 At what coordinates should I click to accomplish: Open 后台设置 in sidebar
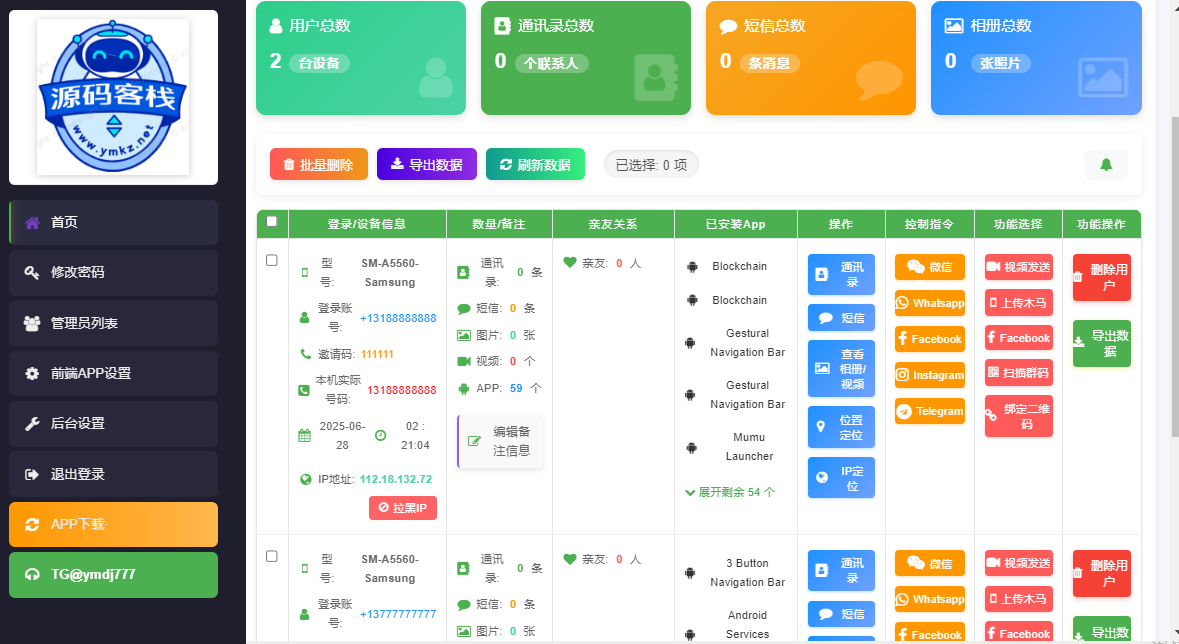[x=114, y=424]
